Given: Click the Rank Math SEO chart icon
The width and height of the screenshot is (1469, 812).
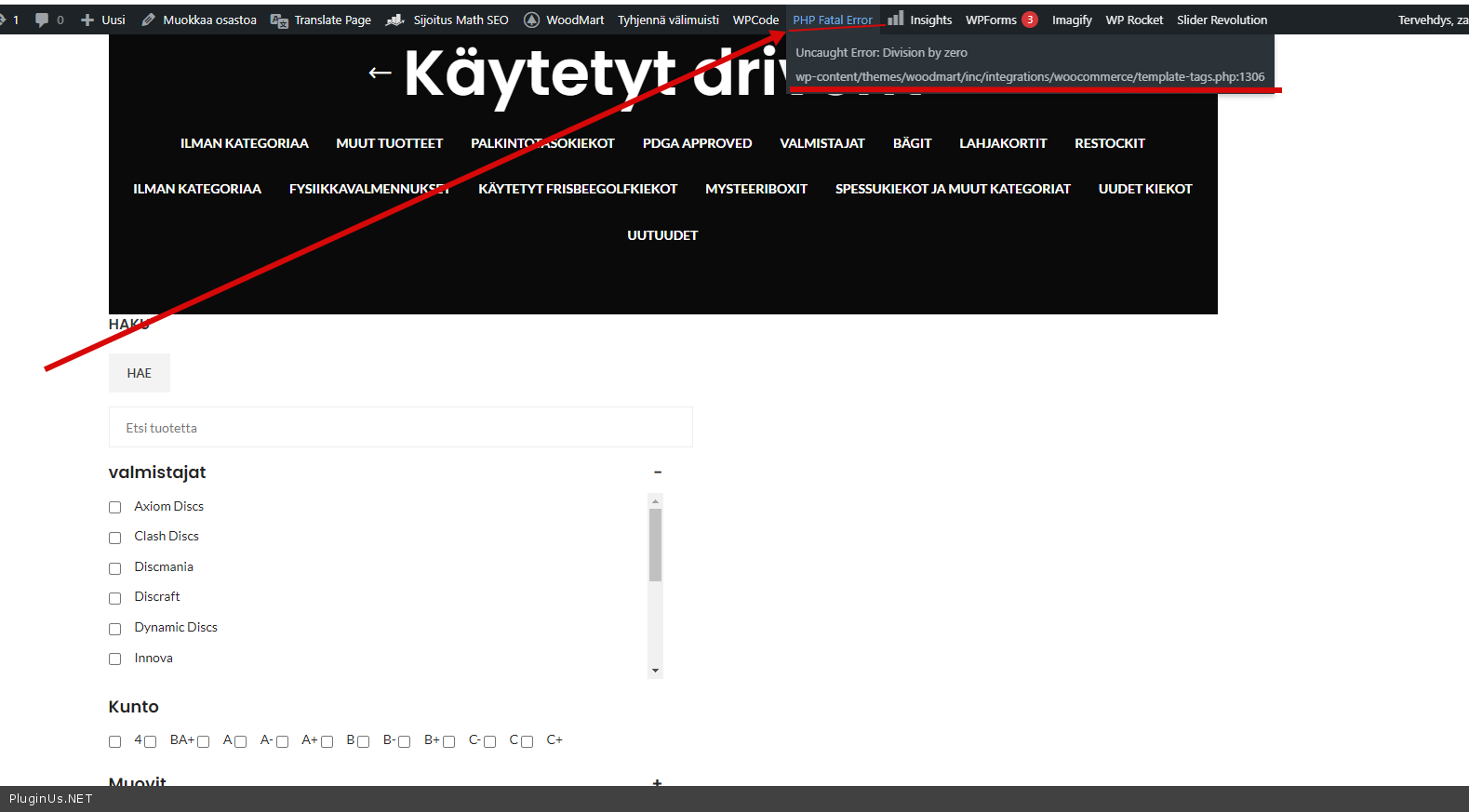Looking at the screenshot, I should [x=395, y=20].
